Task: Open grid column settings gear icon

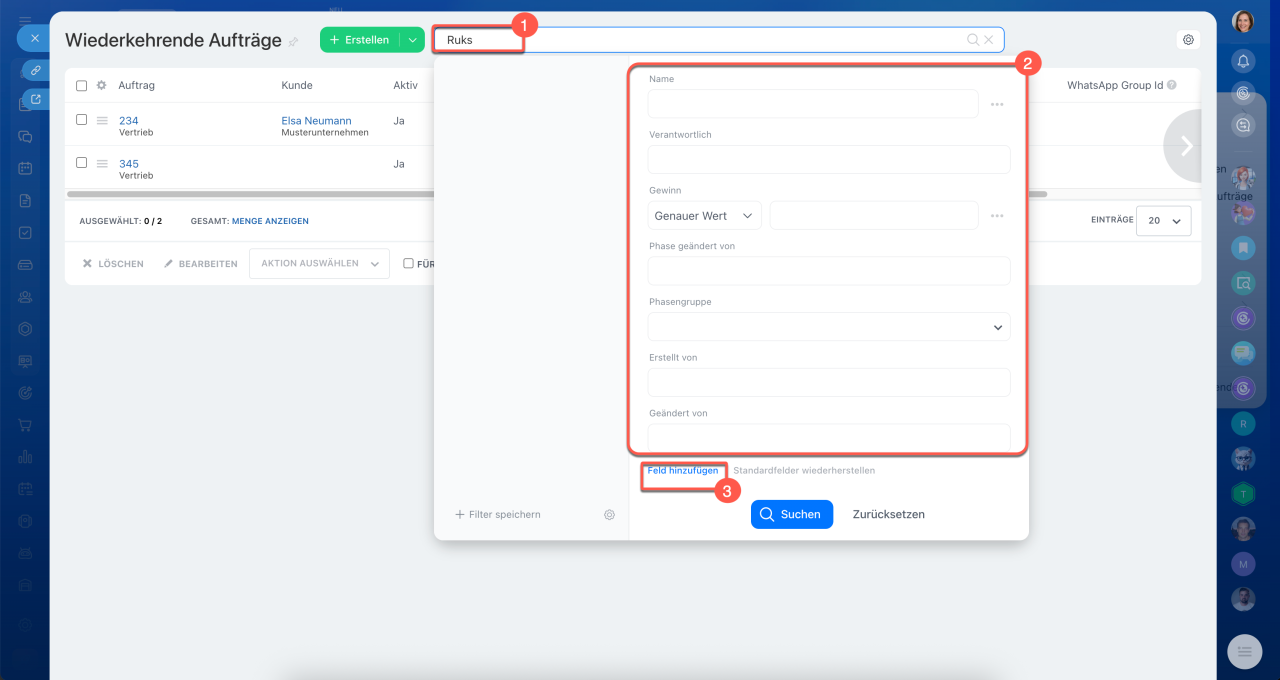Action: click(x=101, y=86)
